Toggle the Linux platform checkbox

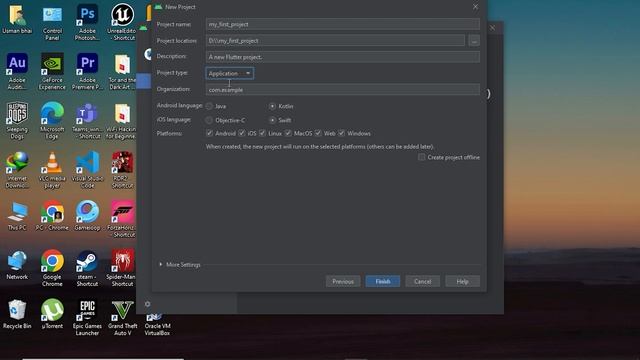coord(262,133)
